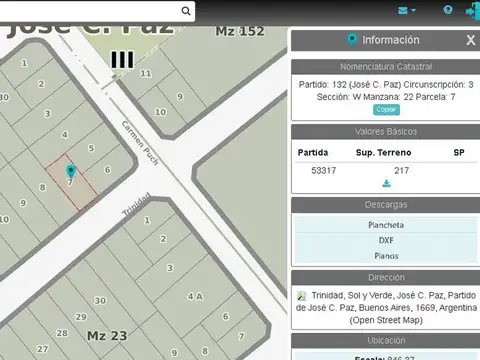The width and height of the screenshot is (480, 360).
Task: Click the Nomenclatura Catastral header
Action: point(386,67)
